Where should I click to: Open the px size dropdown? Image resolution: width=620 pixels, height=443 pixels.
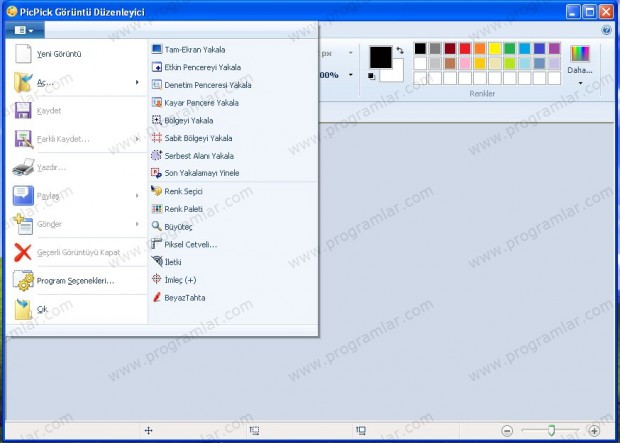[350, 53]
